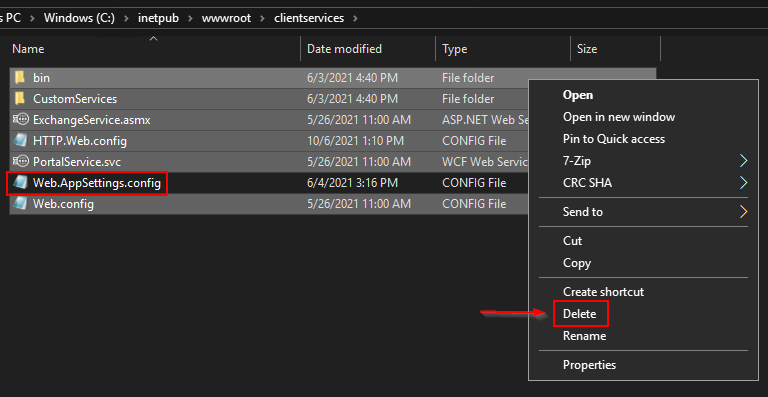Choose Delete from the context menu
The image size is (768, 397).
pos(579,314)
